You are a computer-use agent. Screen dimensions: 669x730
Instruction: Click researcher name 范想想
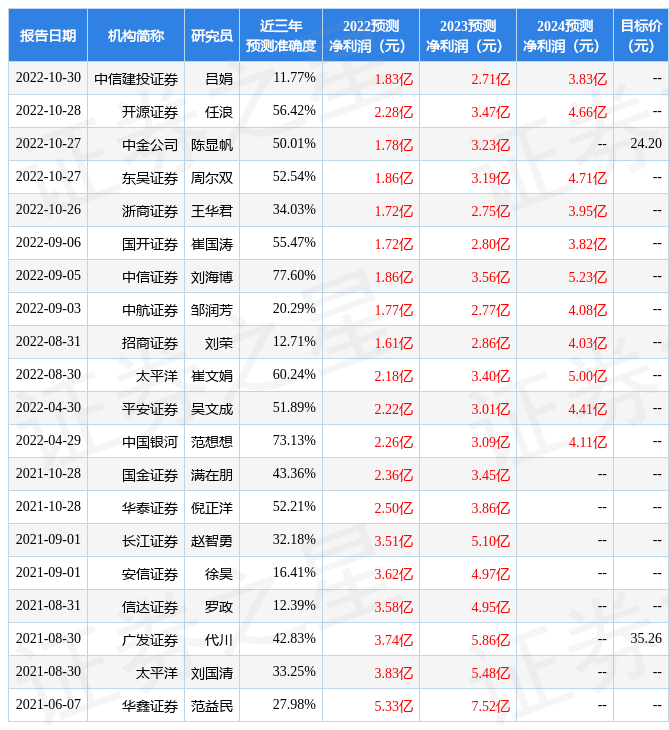(x=212, y=442)
